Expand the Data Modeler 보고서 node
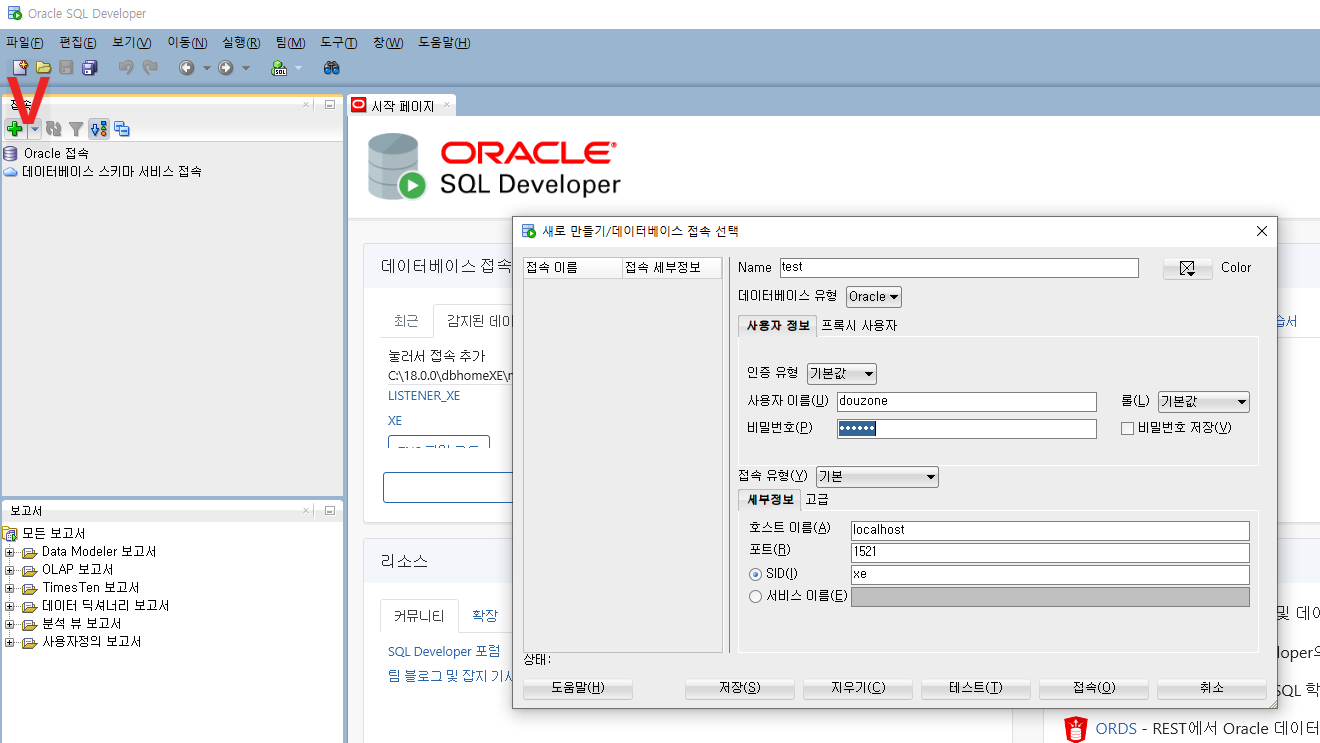Screen dimensions: 1320x743 coord(9,552)
